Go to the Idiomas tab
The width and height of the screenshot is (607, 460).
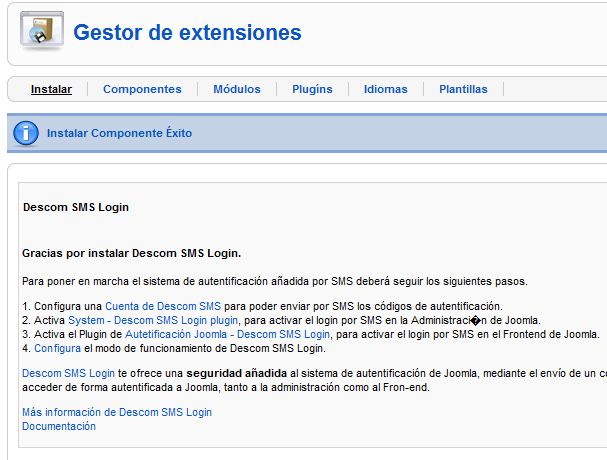pyautogui.click(x=386, y=89)
